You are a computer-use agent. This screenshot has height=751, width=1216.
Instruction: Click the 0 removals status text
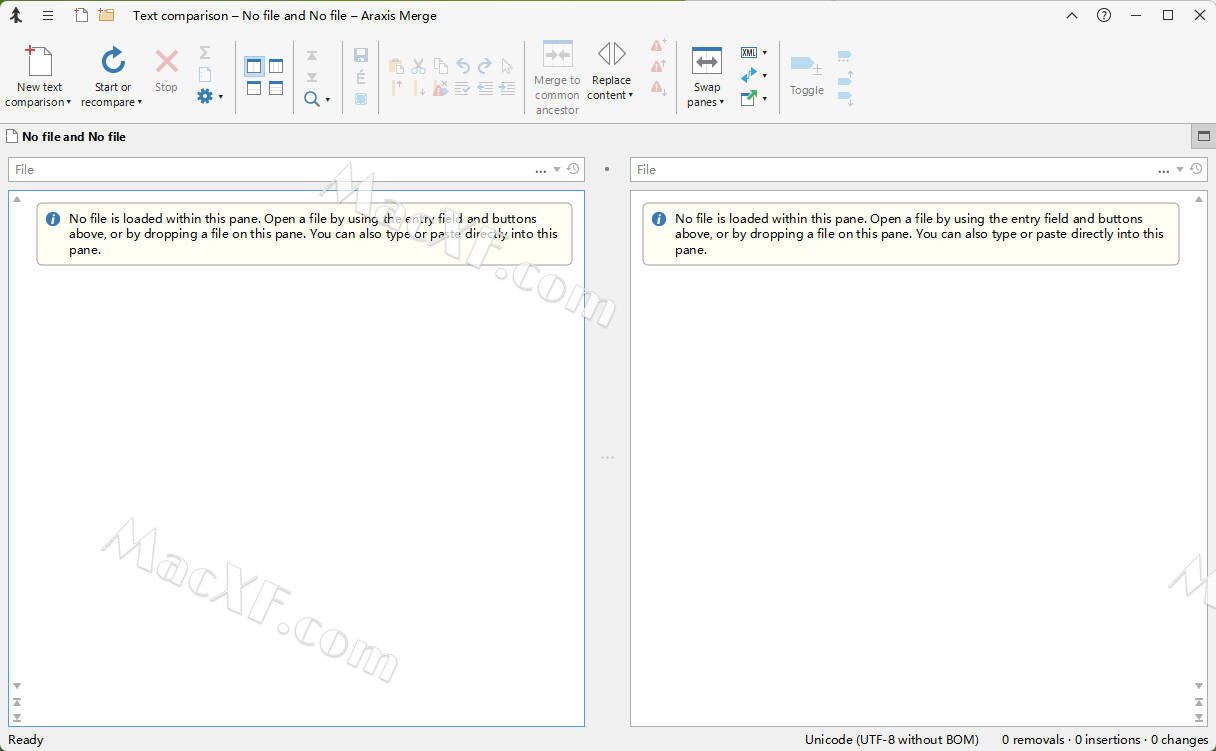tap(1033, 740)
